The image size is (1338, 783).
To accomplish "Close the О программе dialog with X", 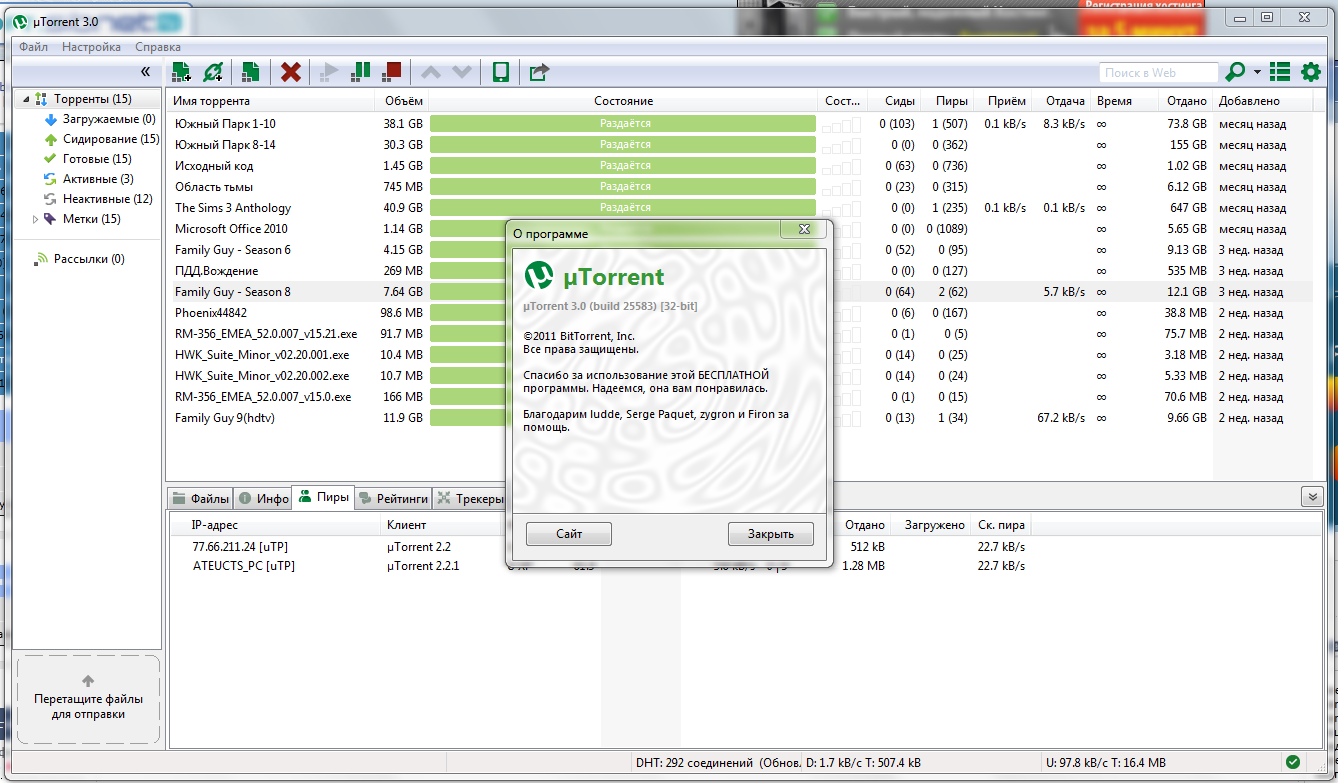I will coord(803,230).
